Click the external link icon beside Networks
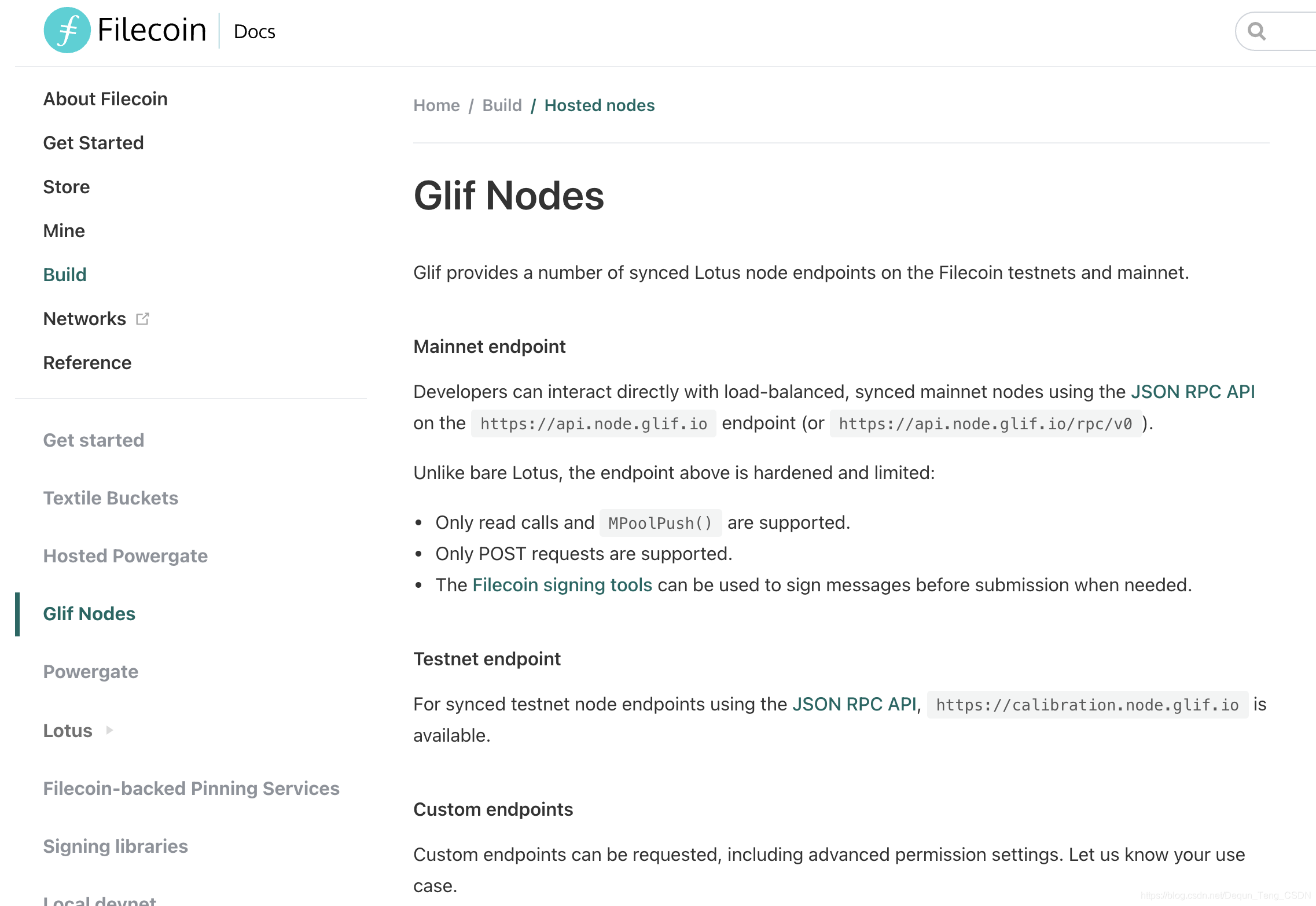 [x=142, y=319]
